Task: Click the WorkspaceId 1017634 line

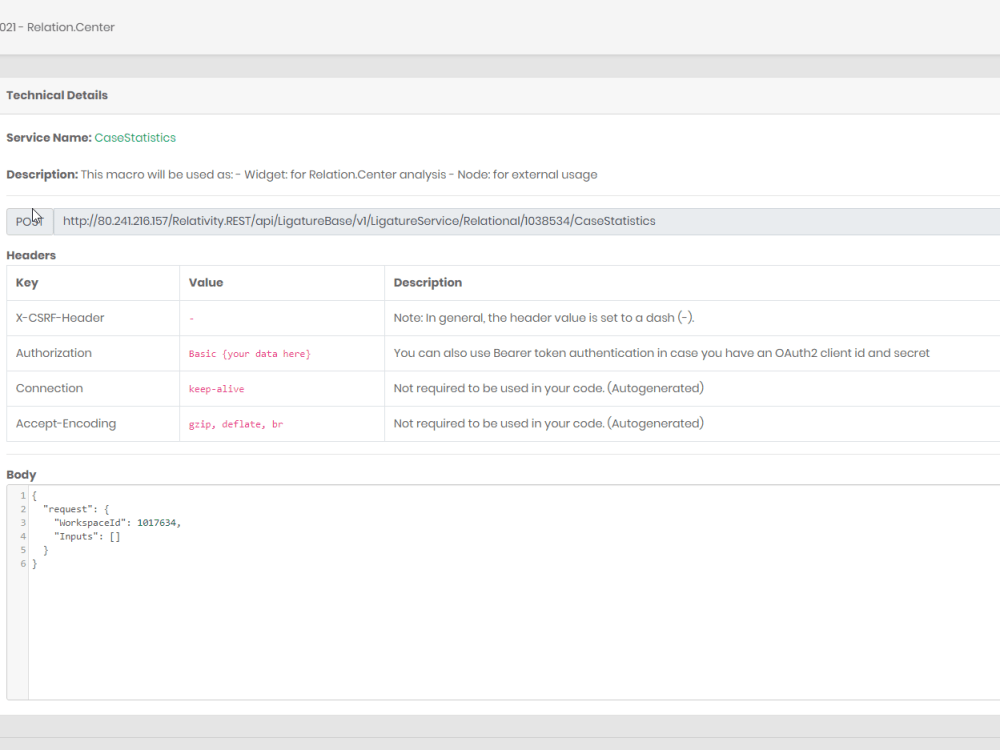Action: (117, 523)
